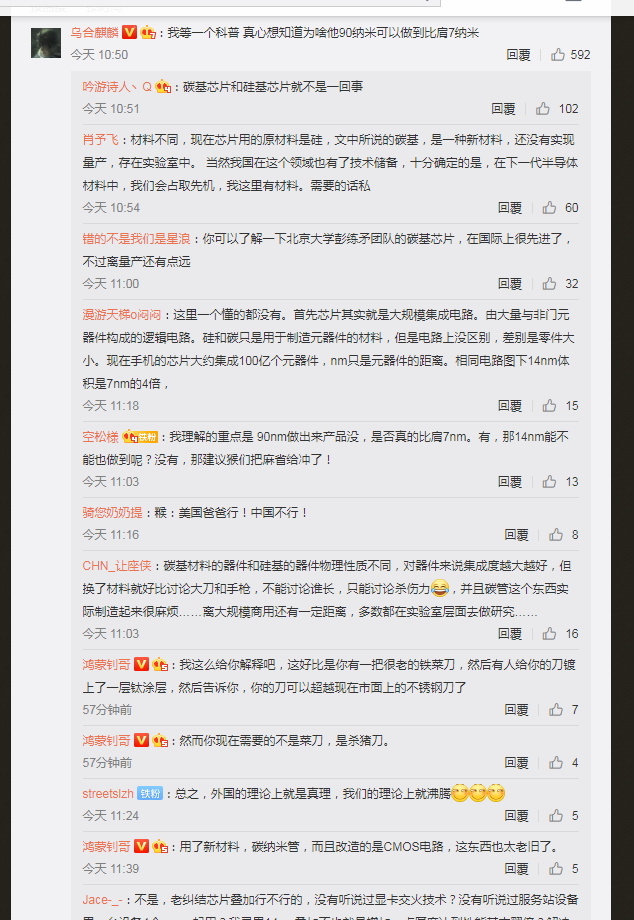Open user profile 肖予飞
Screen dimensions: 634x920
tap(100, 140)
